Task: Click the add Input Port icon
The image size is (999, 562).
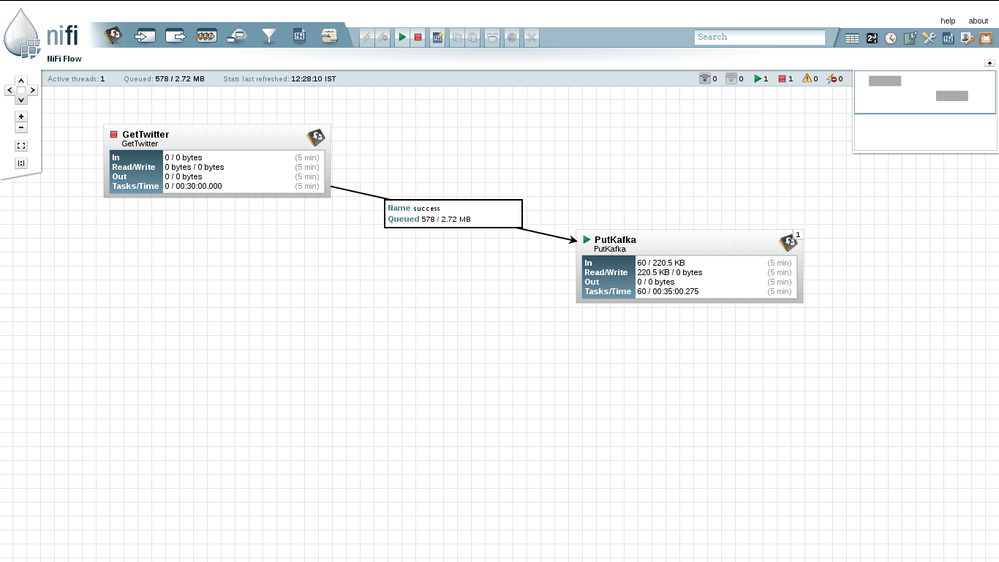Action: (145, 36)
